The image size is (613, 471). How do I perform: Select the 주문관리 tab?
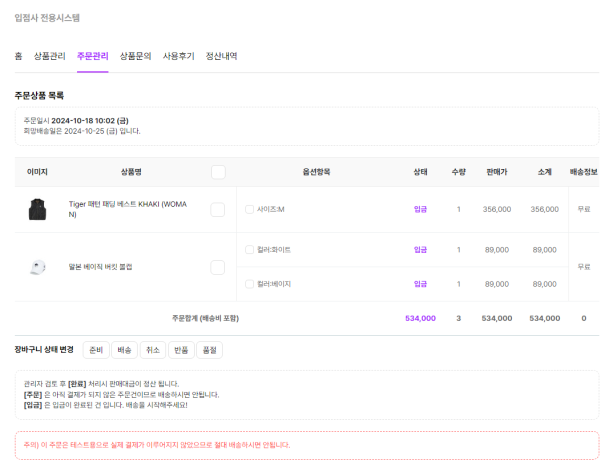pos(93,56)
